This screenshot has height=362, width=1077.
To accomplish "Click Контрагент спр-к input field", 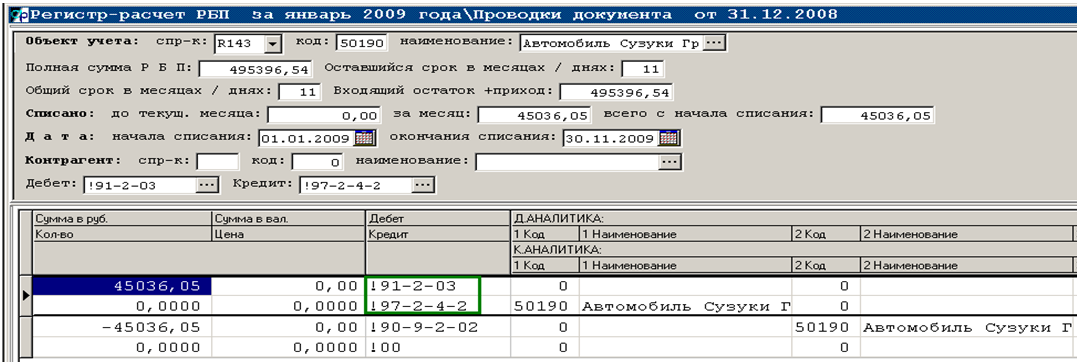I will click(x=218, y=162).
